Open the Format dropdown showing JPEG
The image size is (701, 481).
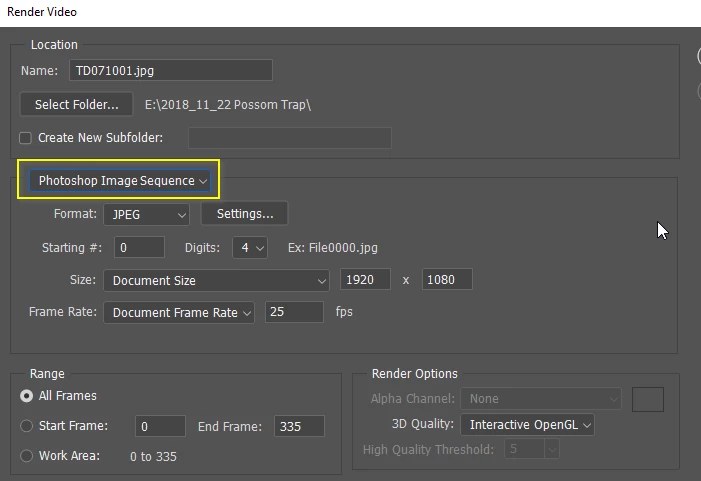tap(147, 215)
